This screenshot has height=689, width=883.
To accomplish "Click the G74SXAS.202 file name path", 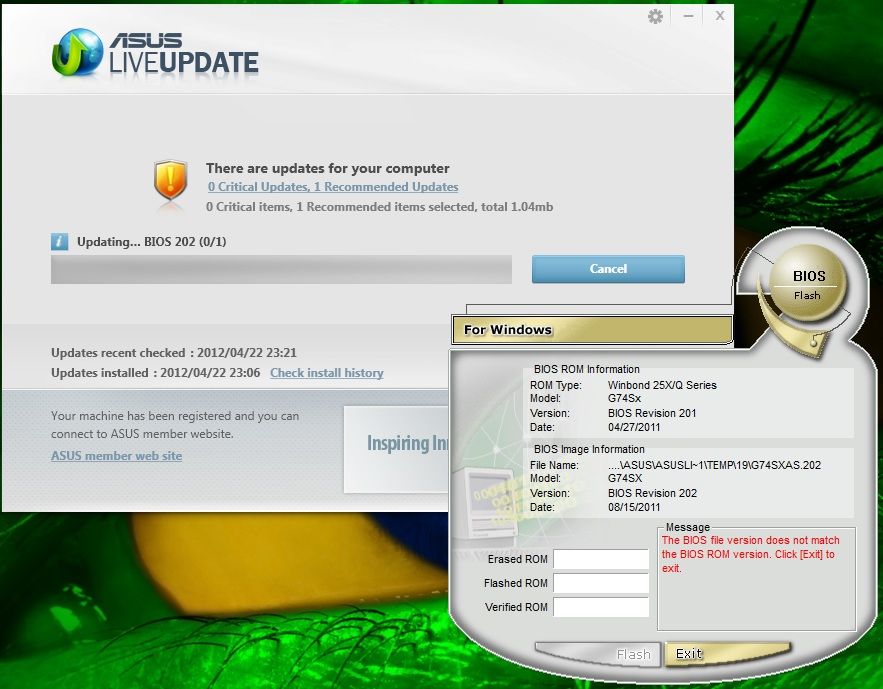I will [714, 465].
